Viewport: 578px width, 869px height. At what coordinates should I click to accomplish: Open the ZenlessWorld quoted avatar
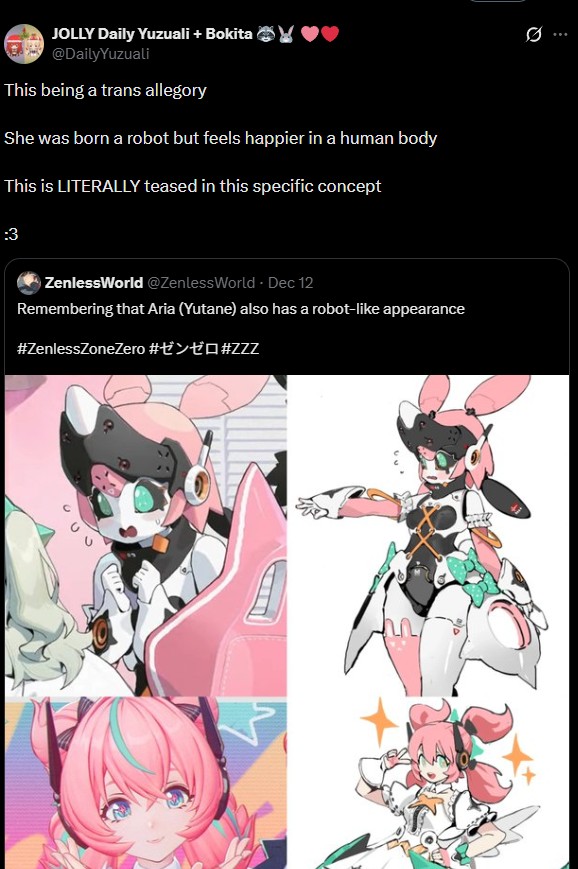coord(29,283)
